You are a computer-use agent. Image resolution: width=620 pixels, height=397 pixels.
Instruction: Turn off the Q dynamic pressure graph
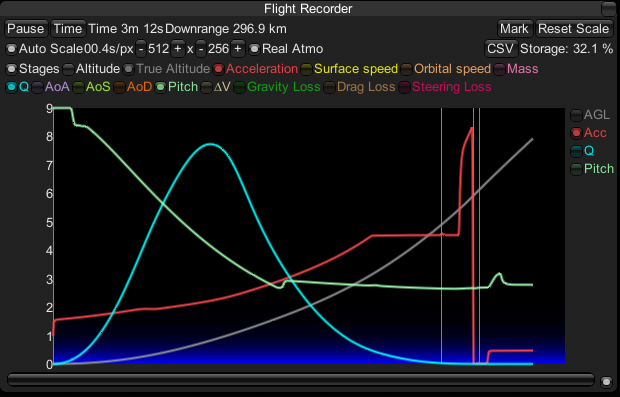click(x=17, y=87)
